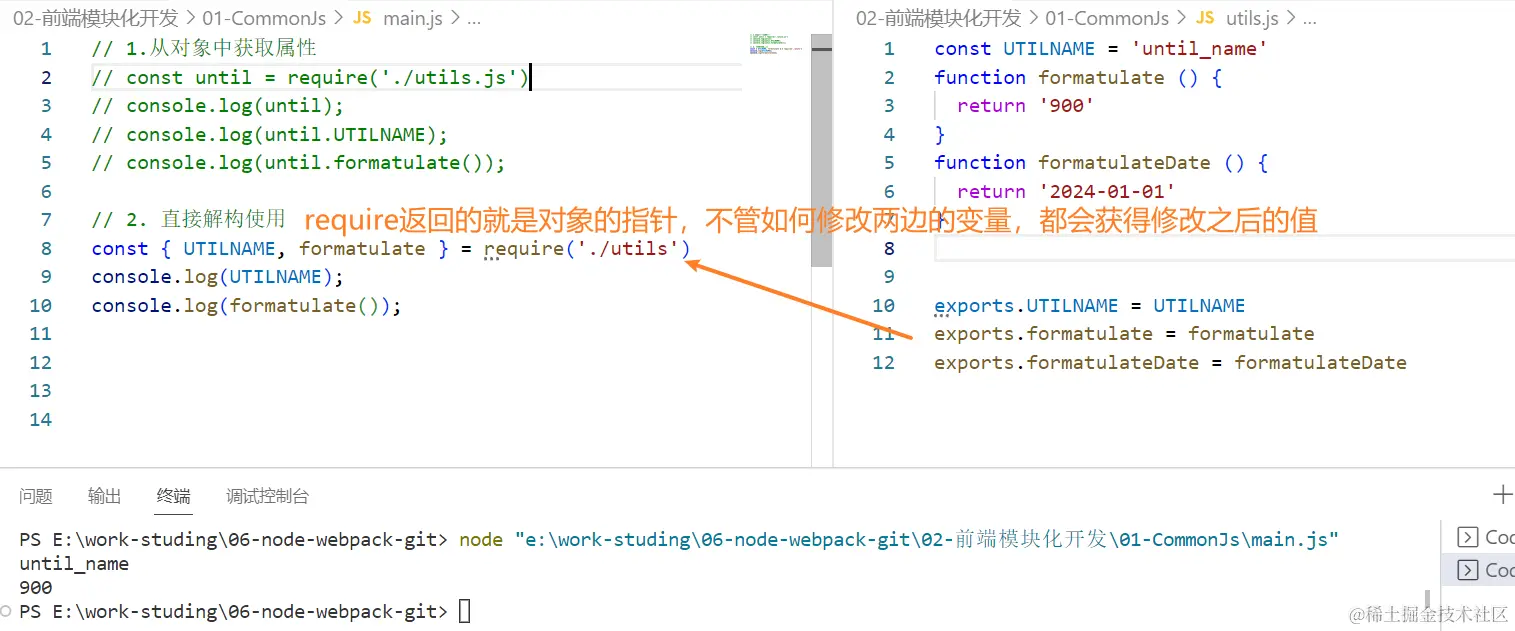1515x631 pixels.
Task: Open the 调试控制台 panel tab
Action: tap(267, 495)
